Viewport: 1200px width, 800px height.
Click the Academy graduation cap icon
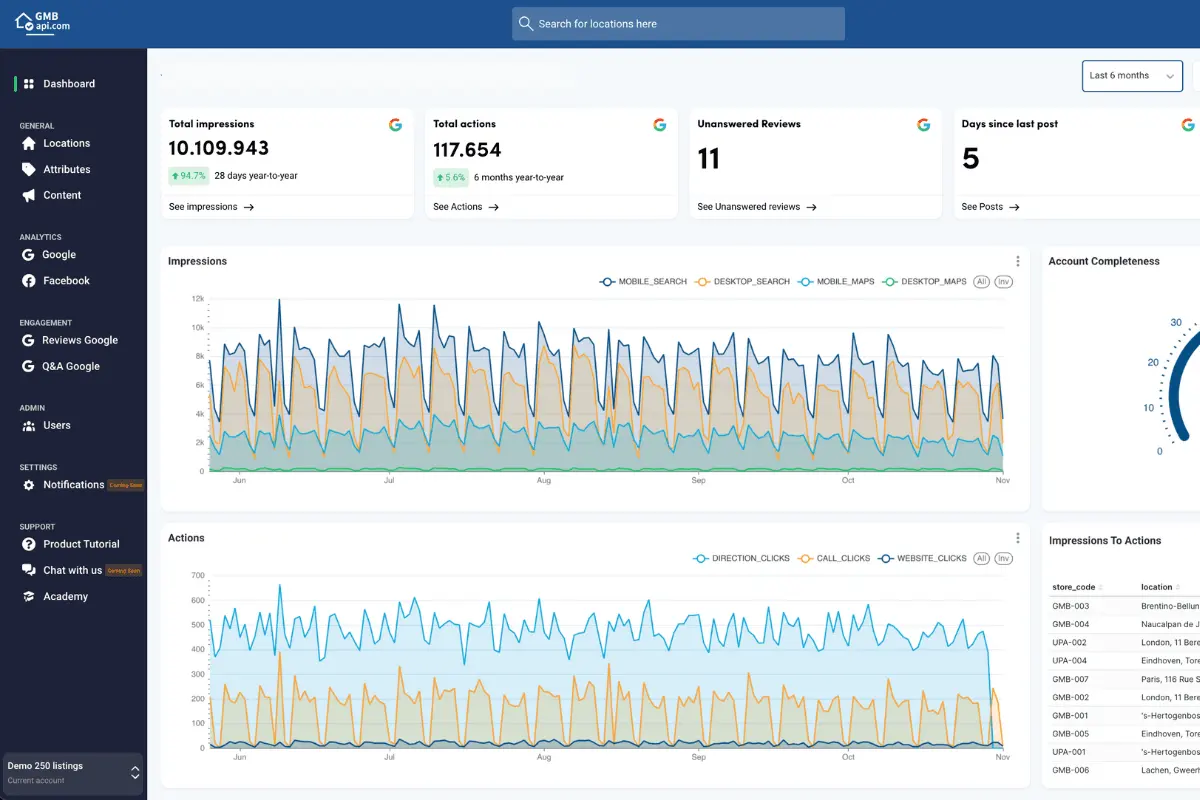point(29,596)
